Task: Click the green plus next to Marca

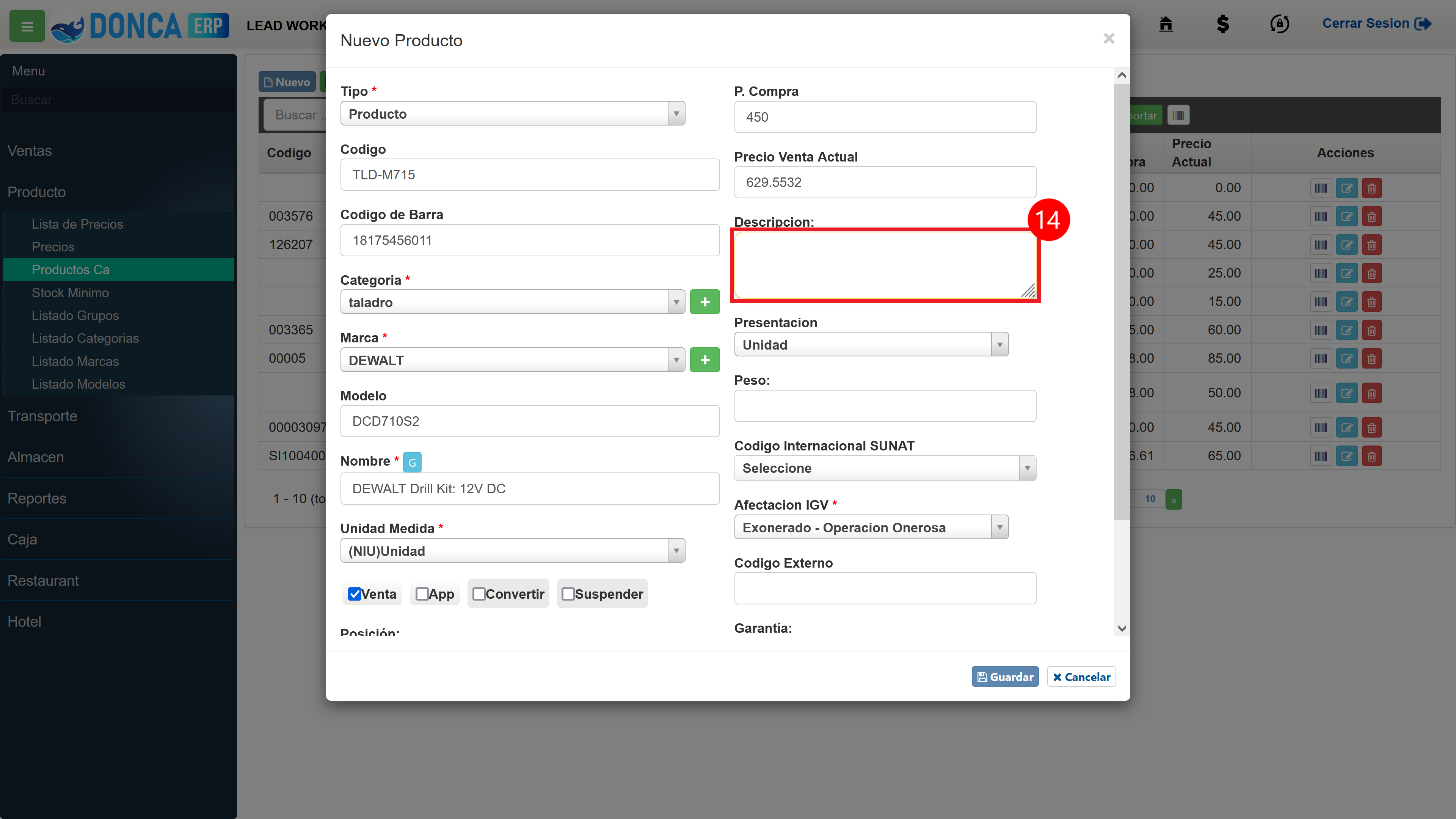Action: [x=704, y=359]
